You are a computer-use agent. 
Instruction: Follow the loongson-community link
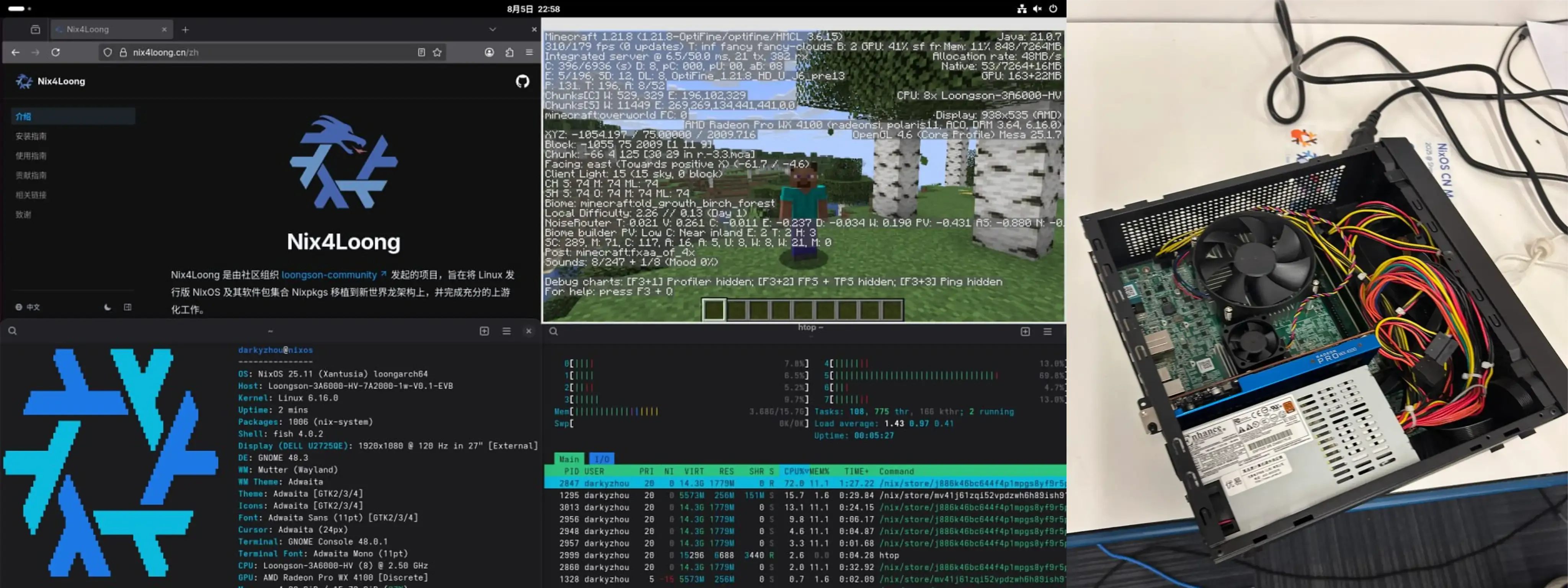coord(333,275)
